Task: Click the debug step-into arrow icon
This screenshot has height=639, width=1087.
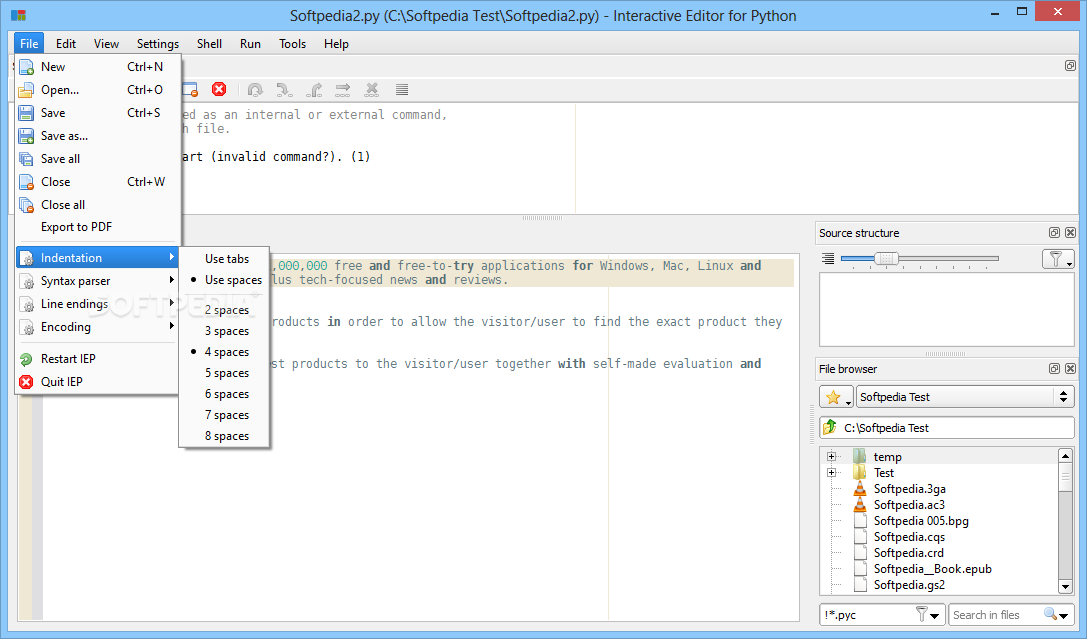Action: [284, 89]
